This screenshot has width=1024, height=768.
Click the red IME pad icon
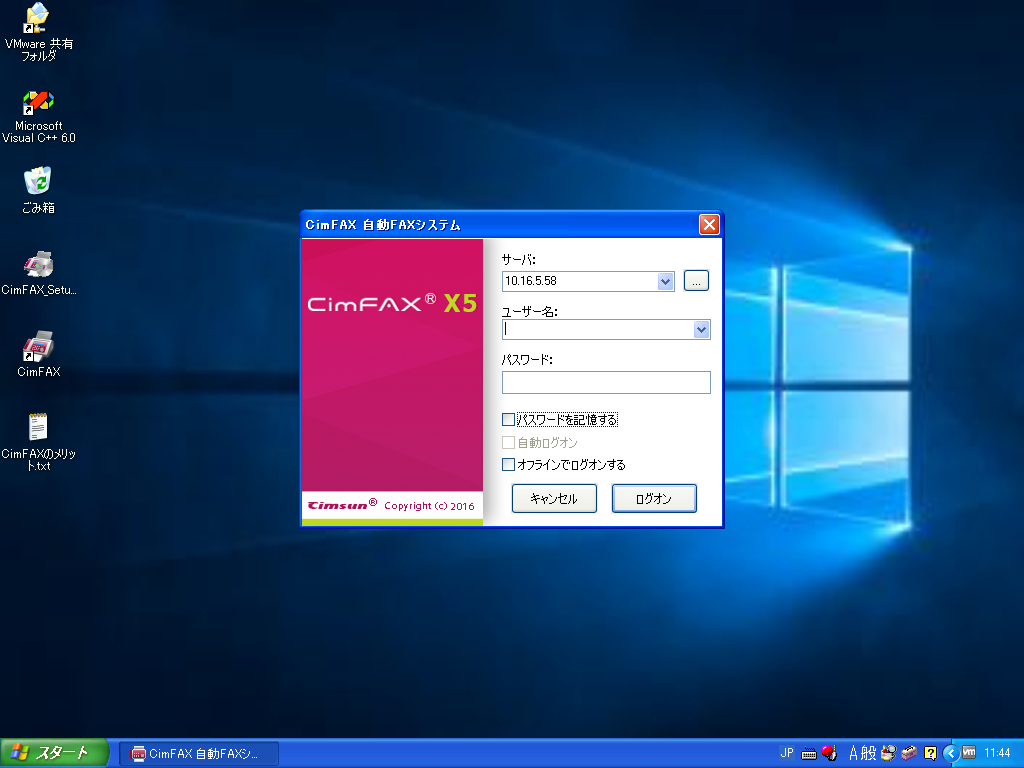(x=829, y=753)
